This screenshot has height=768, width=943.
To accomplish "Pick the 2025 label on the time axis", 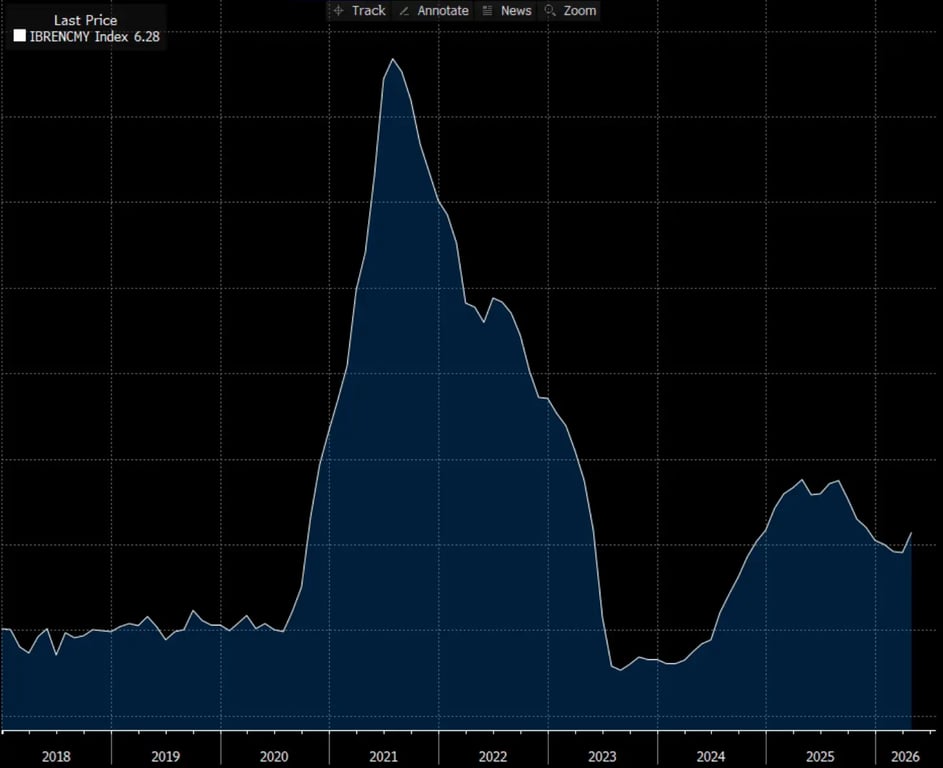I will (x=820, y=756).
